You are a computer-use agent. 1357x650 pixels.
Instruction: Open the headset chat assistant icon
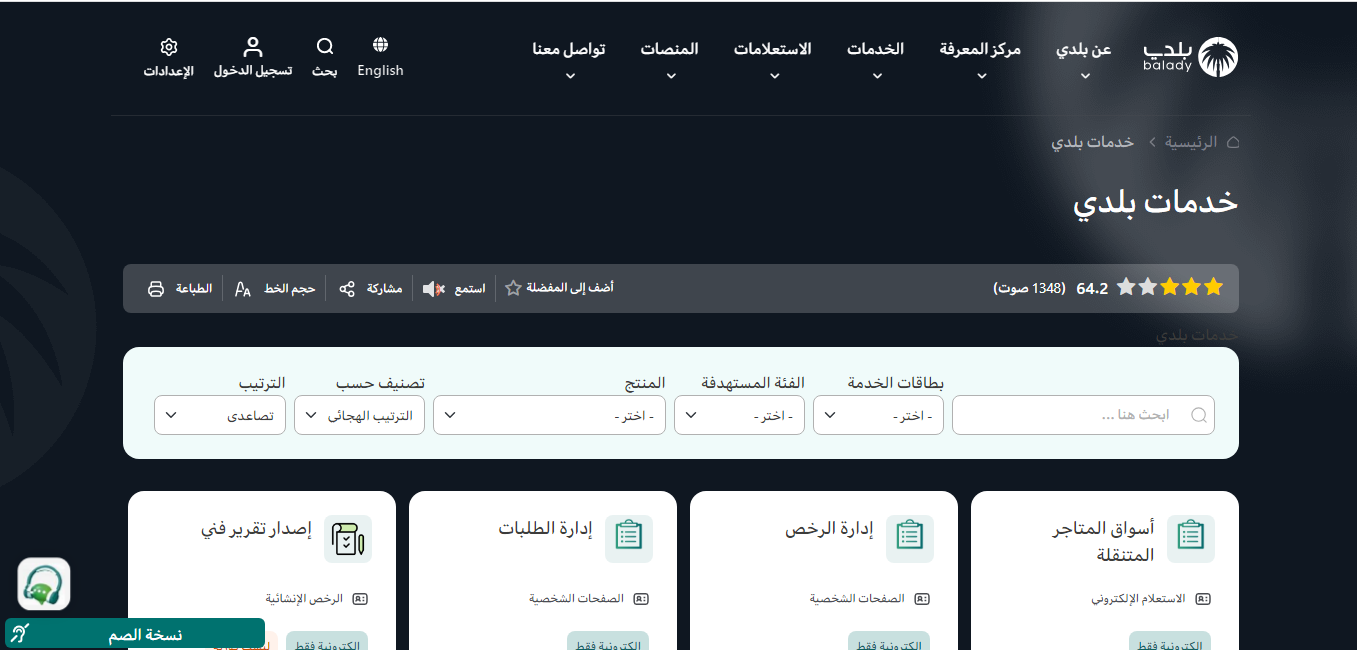click(x=44, y=584)
